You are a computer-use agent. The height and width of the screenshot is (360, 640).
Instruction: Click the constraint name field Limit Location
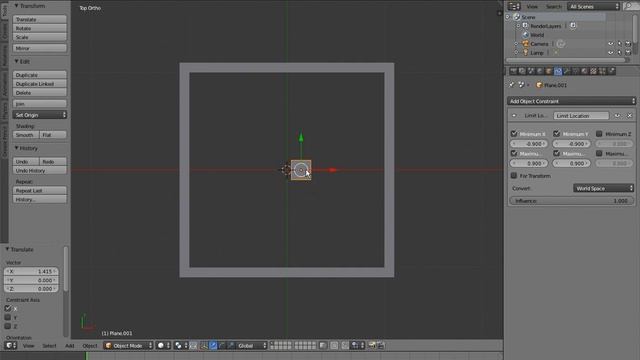[581, 116]
